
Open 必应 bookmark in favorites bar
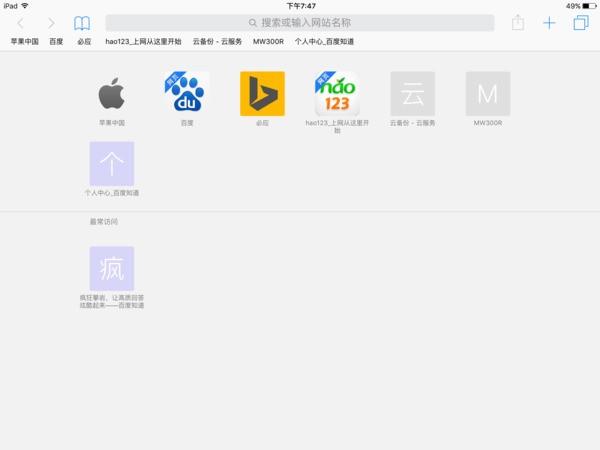click(x=84, y=41)
